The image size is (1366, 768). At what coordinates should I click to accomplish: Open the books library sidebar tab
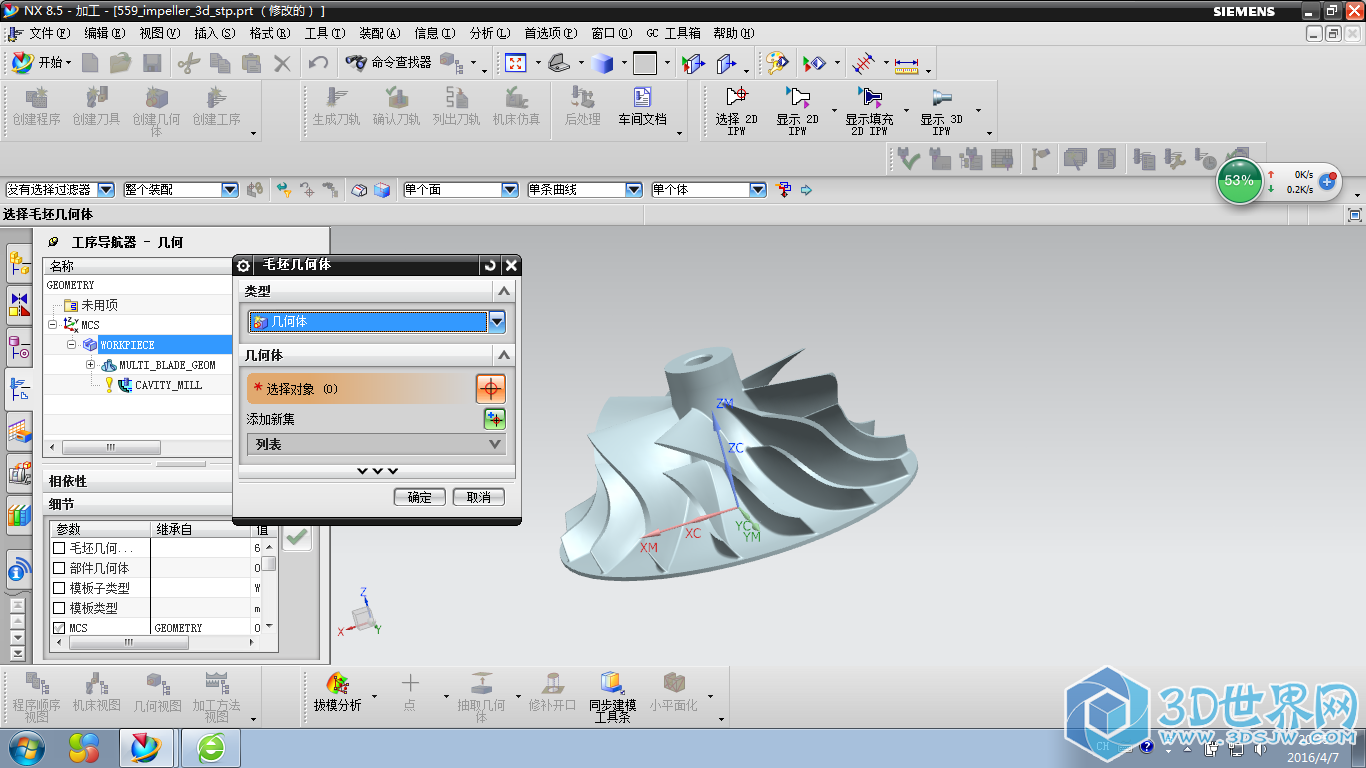tap(18, 516)
